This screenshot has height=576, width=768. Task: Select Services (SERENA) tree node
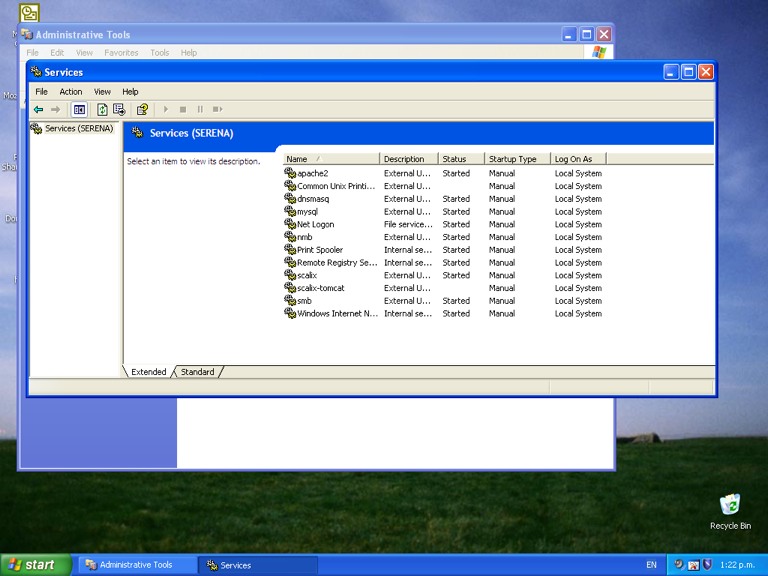pyautogui.click(x=79, y=128)
